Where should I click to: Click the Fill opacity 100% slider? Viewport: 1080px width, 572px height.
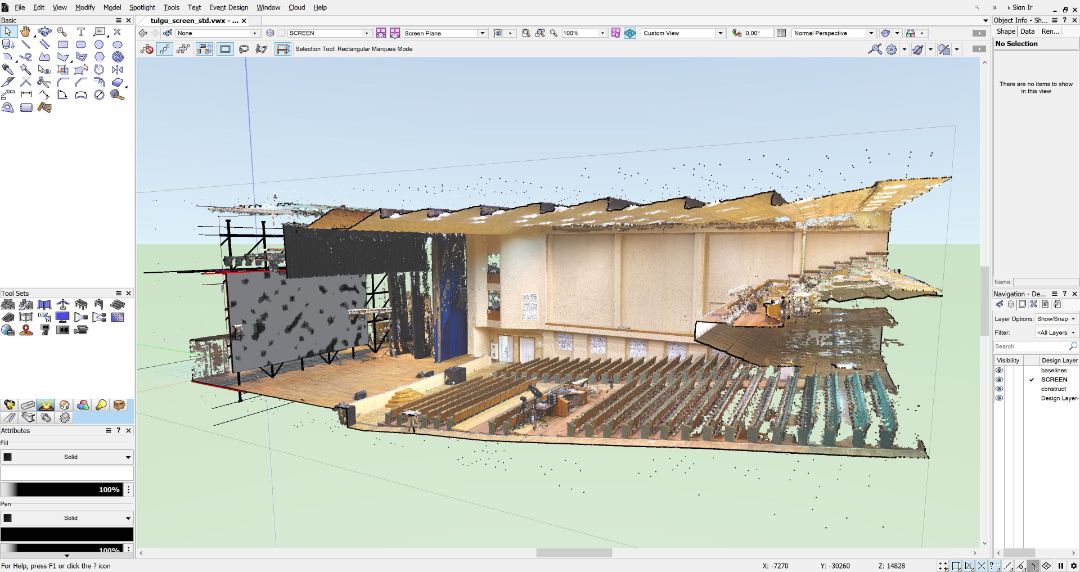(x=66, y=490)
